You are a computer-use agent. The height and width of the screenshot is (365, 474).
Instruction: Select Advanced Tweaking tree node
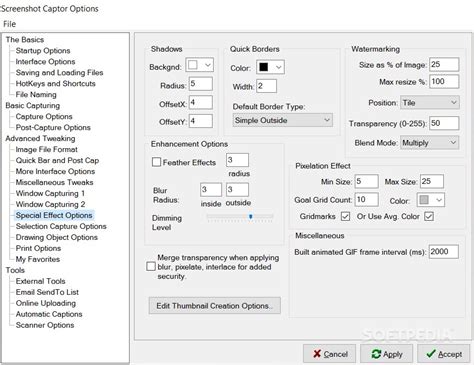coord(40,138)
